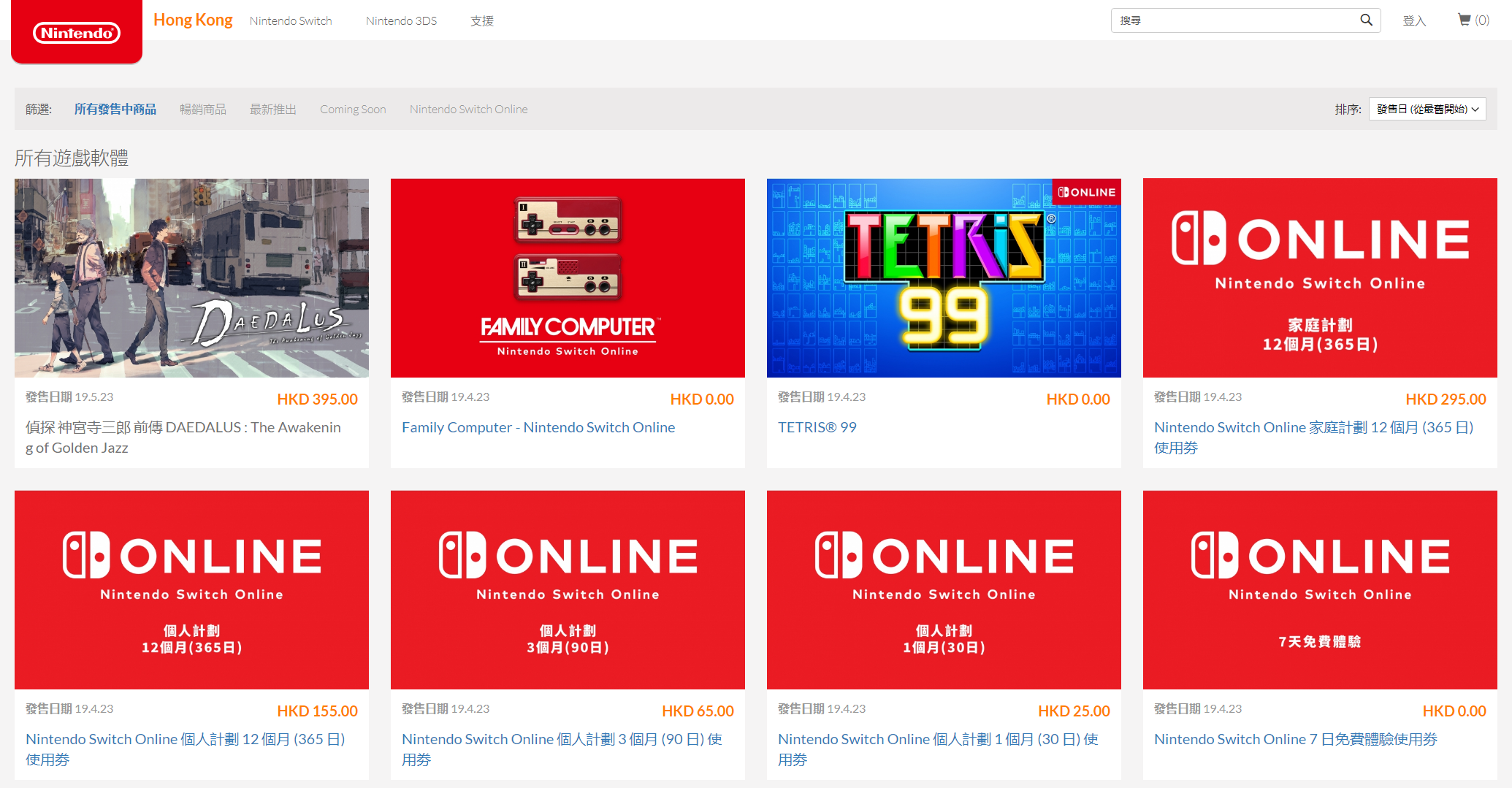1512x788 pixels.
Task: Click the 7 日免費體驗使用券 title link
Action: (1296, 739)
